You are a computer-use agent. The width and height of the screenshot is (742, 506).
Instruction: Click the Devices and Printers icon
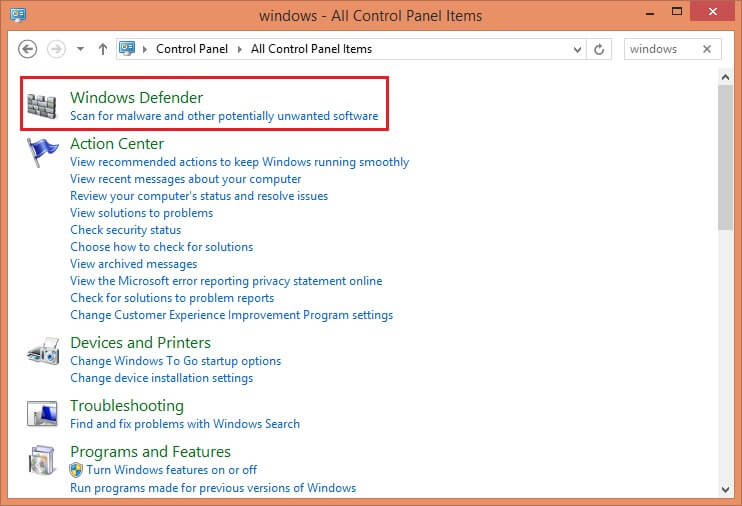click(x=43, y=351)
